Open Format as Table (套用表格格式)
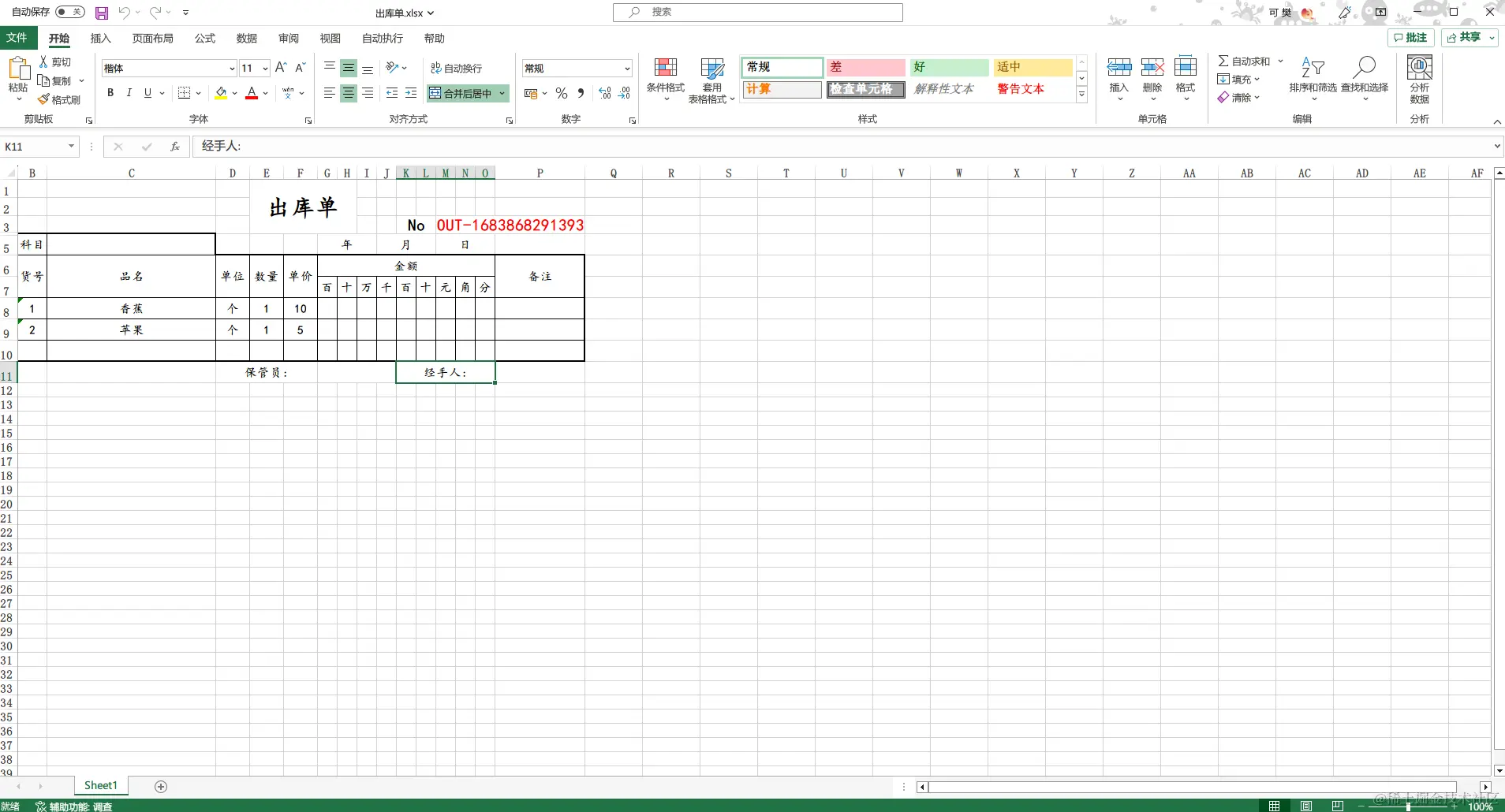This screenshot has height=812, width=1505. click(712, 79)
